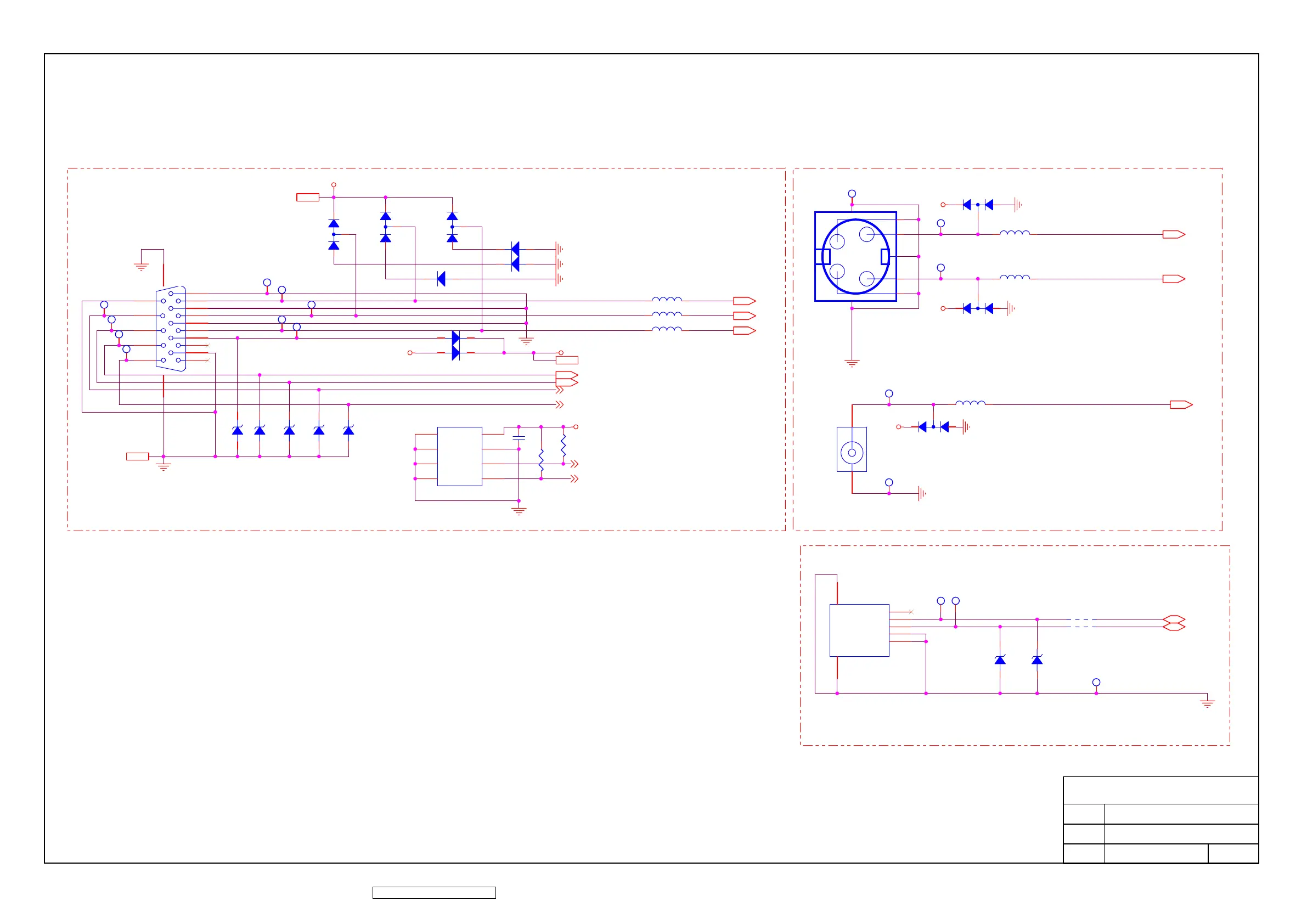Click the topmost of three stacked inductors
The height and width of the screenshot is (924, 1307).
coord(667,299)
